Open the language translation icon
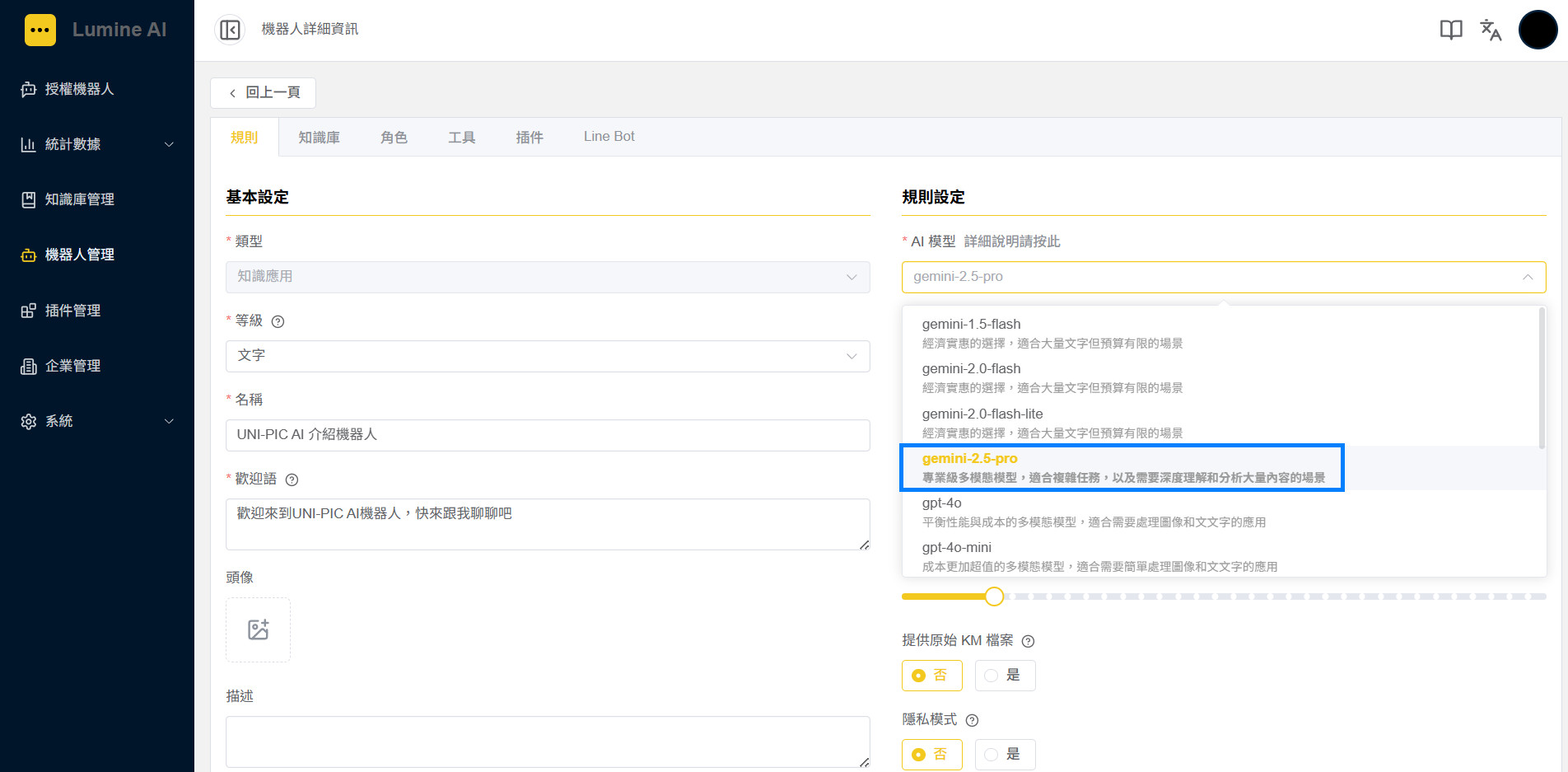 coord(1491,30)
